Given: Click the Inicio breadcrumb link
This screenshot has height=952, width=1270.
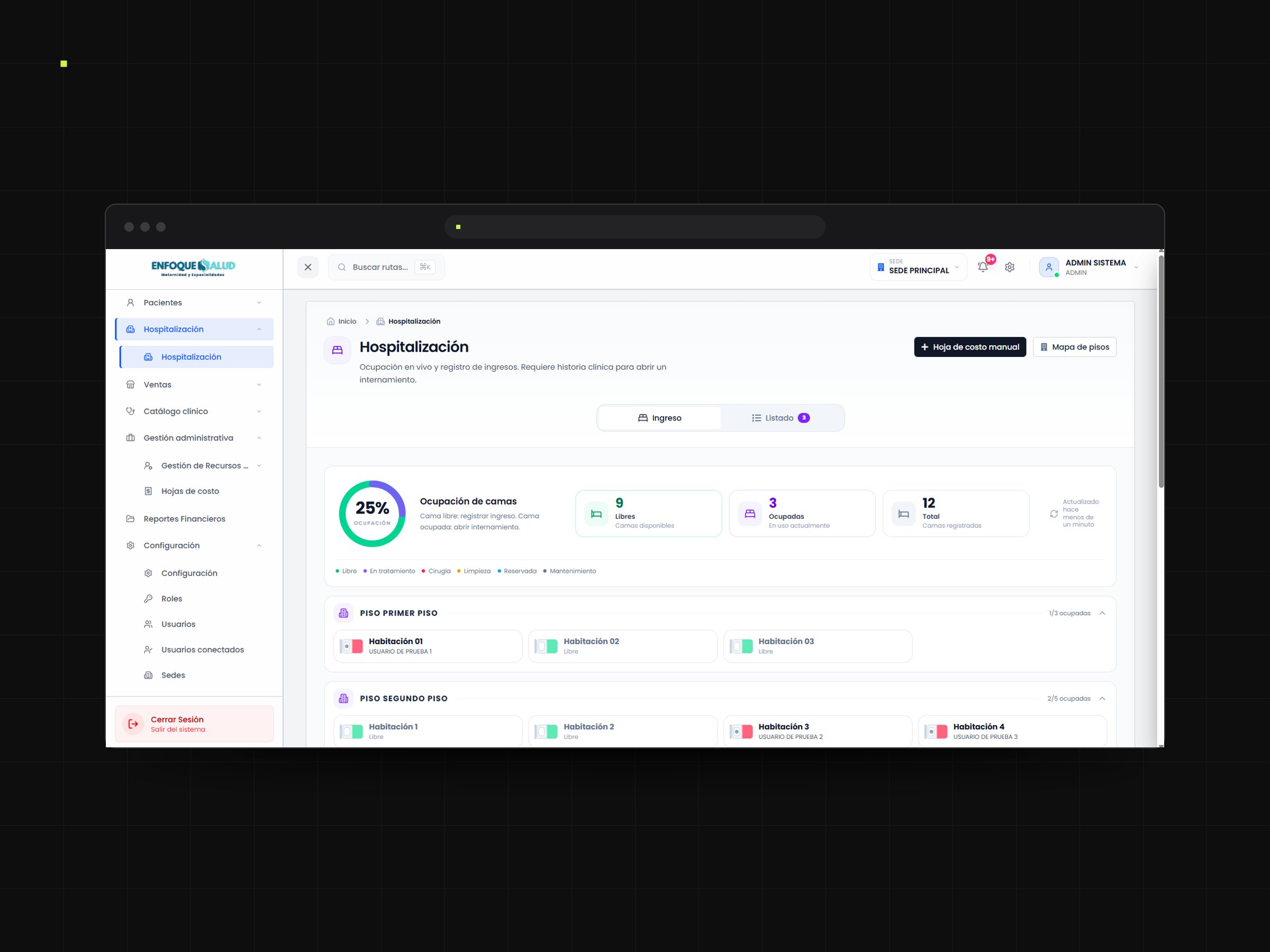Looking at the screenshot, I should 342,322.
